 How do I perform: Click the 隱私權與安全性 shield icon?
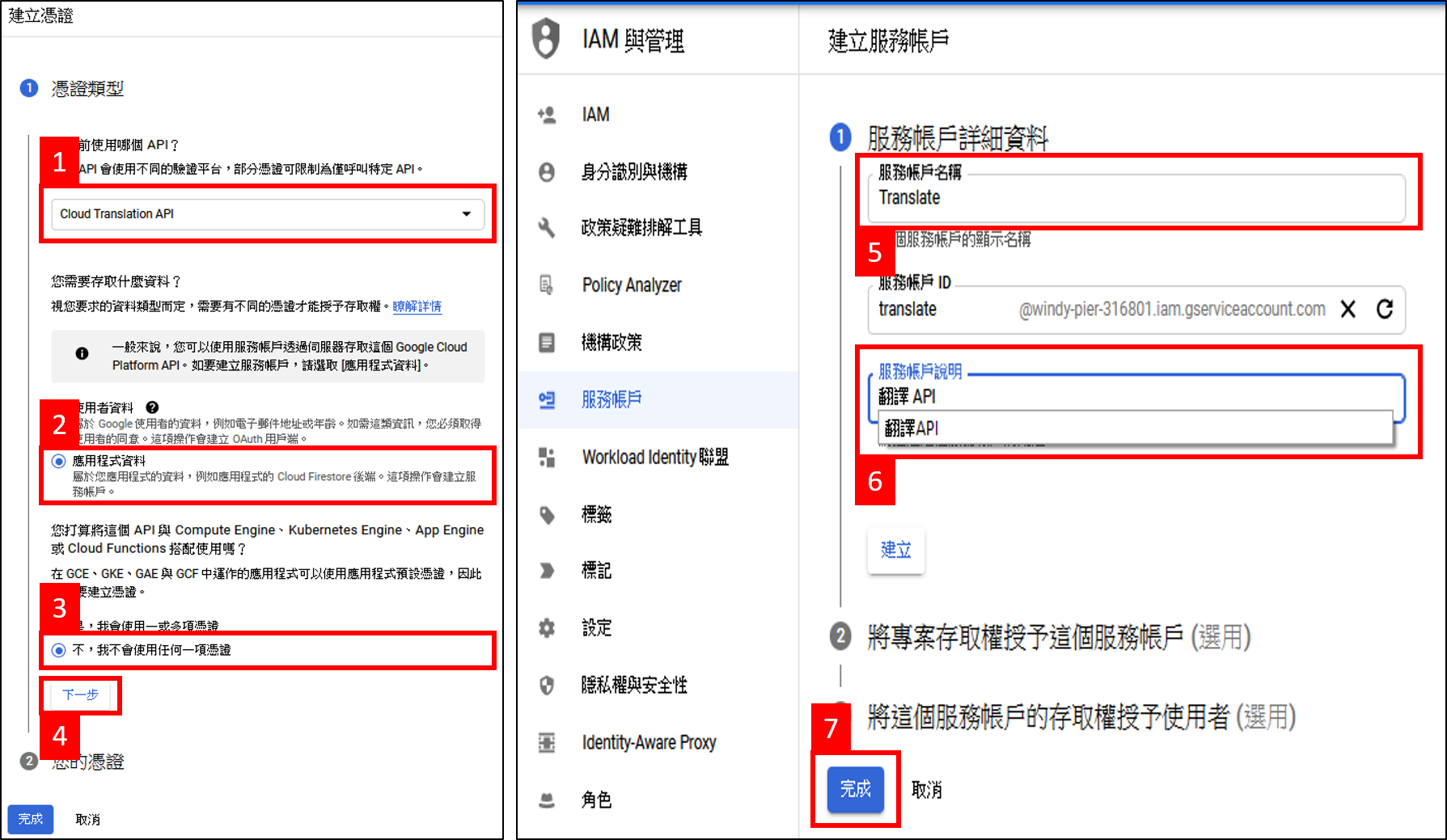click(x=547, y=686)
